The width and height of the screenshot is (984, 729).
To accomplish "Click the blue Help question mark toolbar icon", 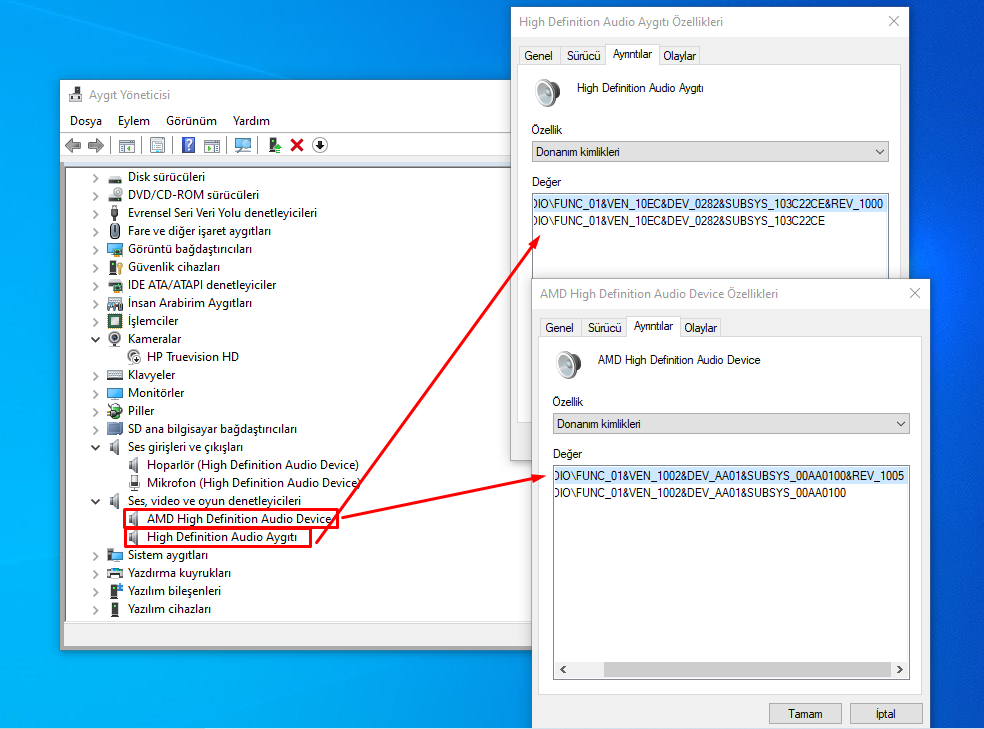I will 188,146.
